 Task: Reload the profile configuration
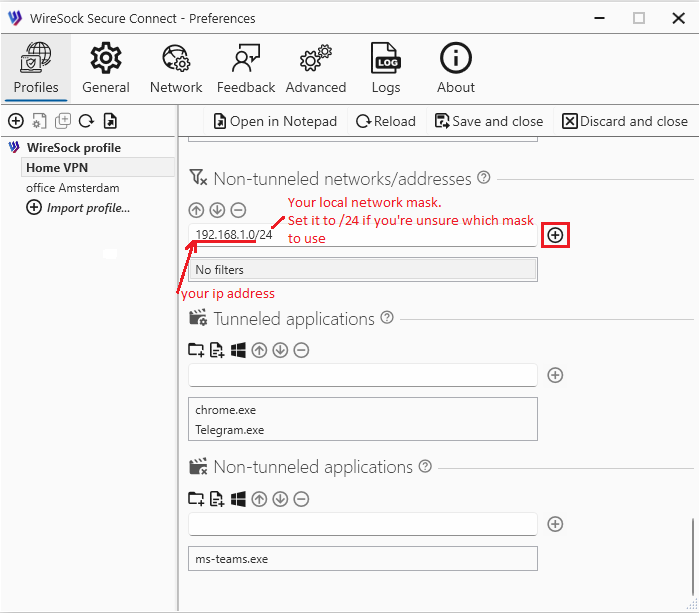point(386,121)
